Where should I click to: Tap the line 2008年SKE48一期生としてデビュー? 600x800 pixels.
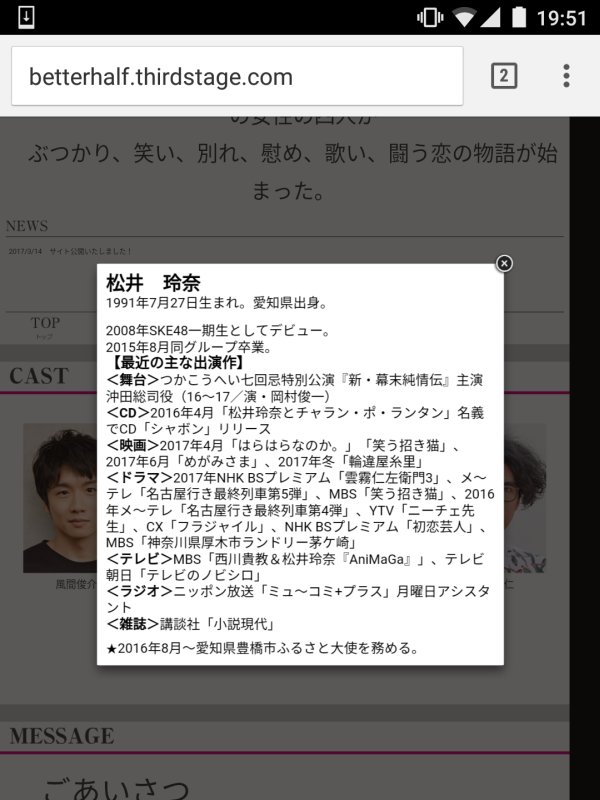(x=218, y=331)
